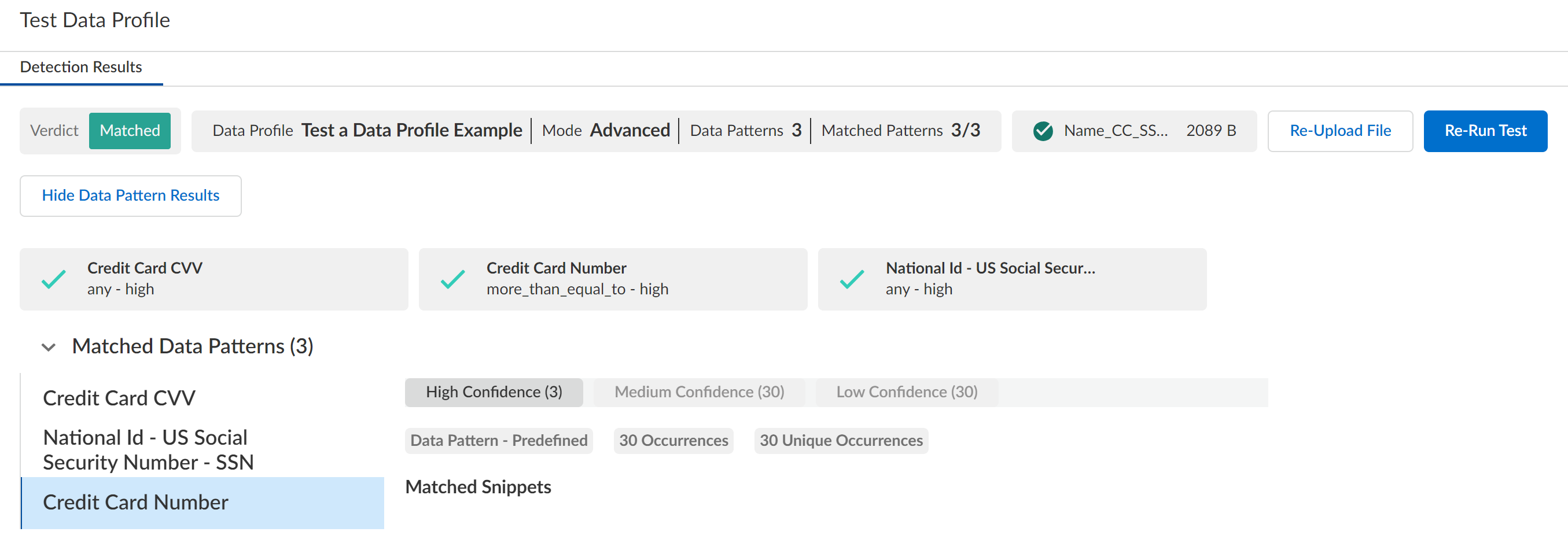Click the Credit Card Number pattern card
1568x554 pixels.
coord(639,279)
